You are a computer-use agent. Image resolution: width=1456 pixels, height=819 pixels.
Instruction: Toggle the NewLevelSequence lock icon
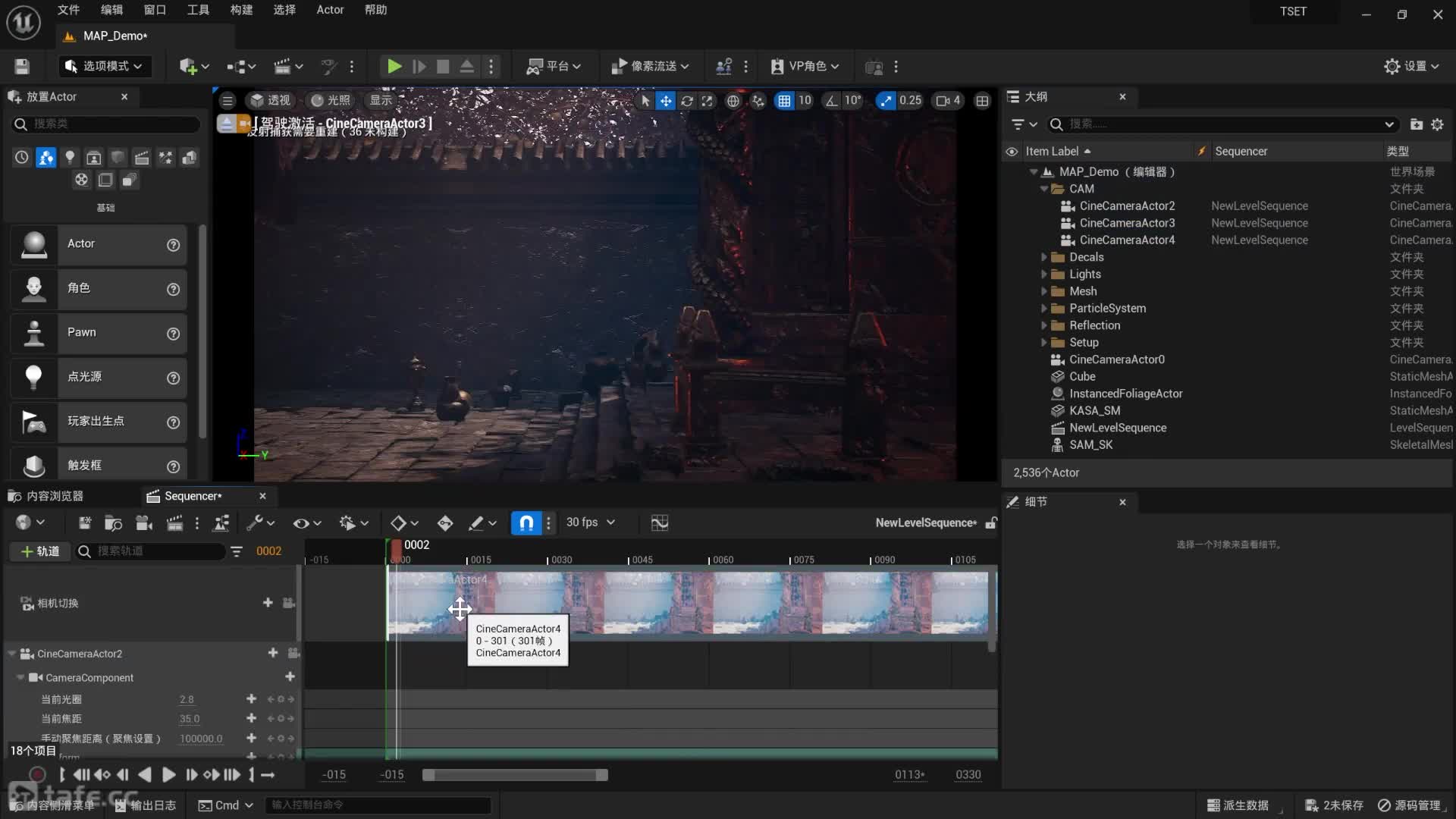pyautogui.click(x=990, y=522)
